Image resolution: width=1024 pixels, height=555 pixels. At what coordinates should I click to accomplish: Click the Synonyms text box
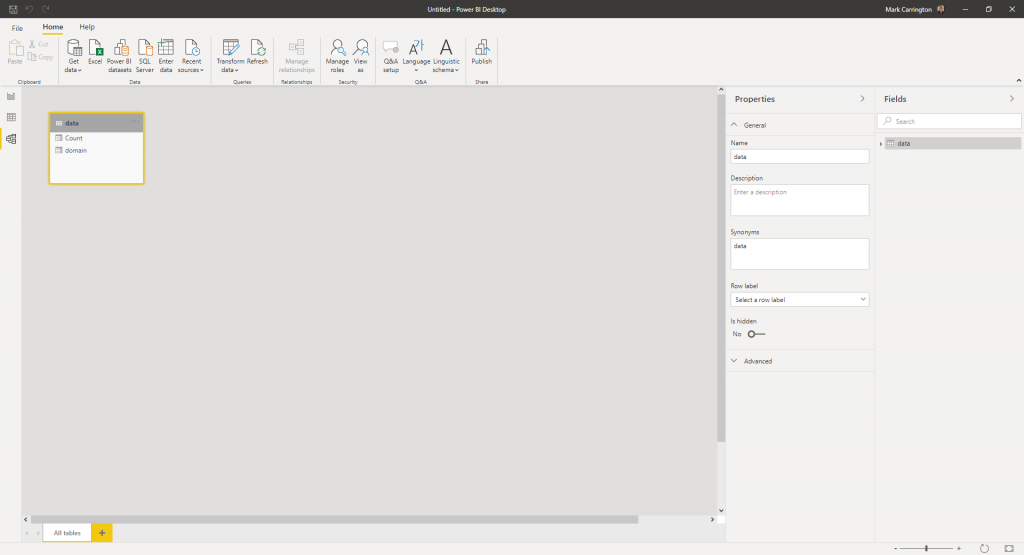(x=799, y=253)
